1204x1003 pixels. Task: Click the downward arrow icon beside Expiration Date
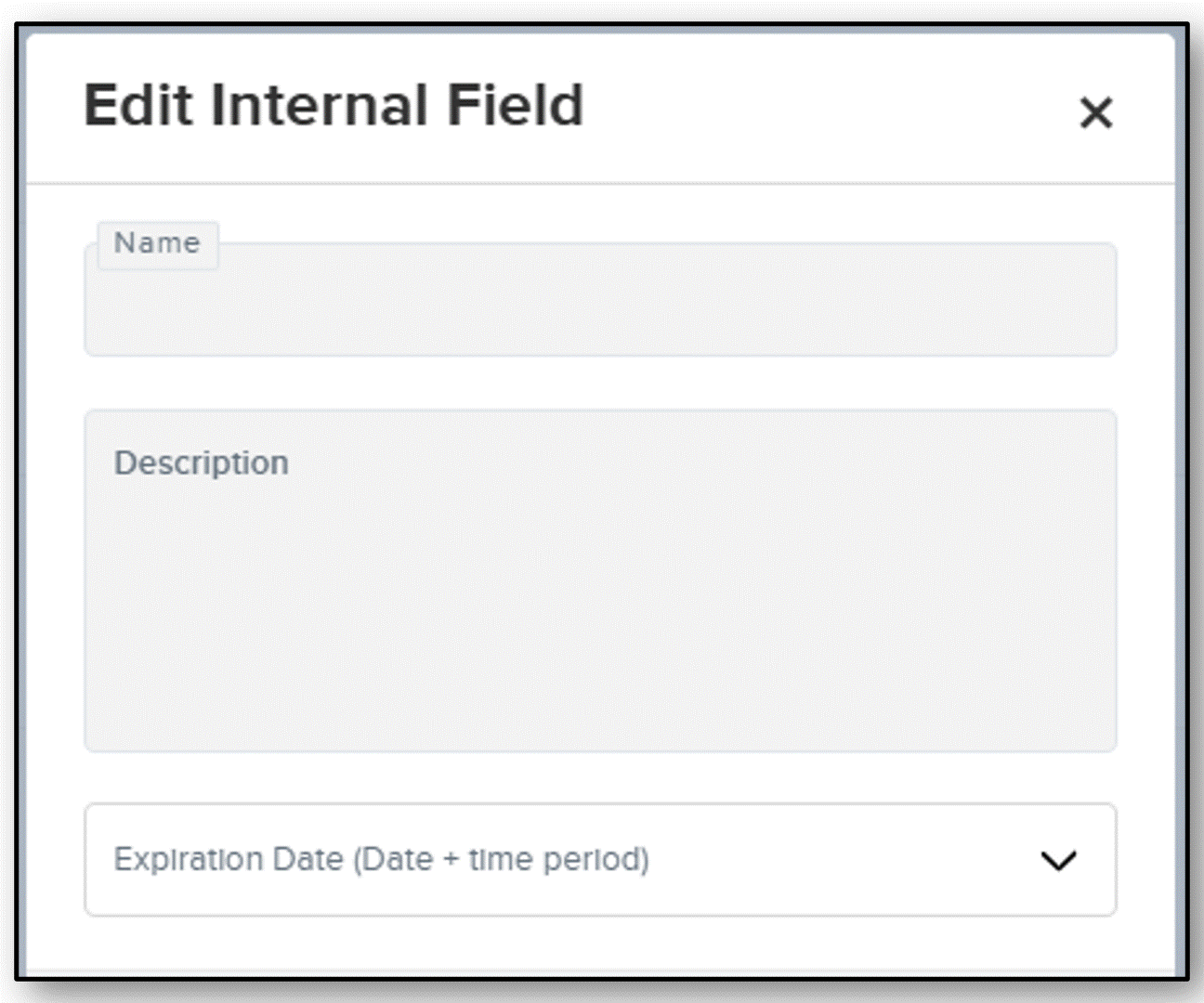[1058, 860]
